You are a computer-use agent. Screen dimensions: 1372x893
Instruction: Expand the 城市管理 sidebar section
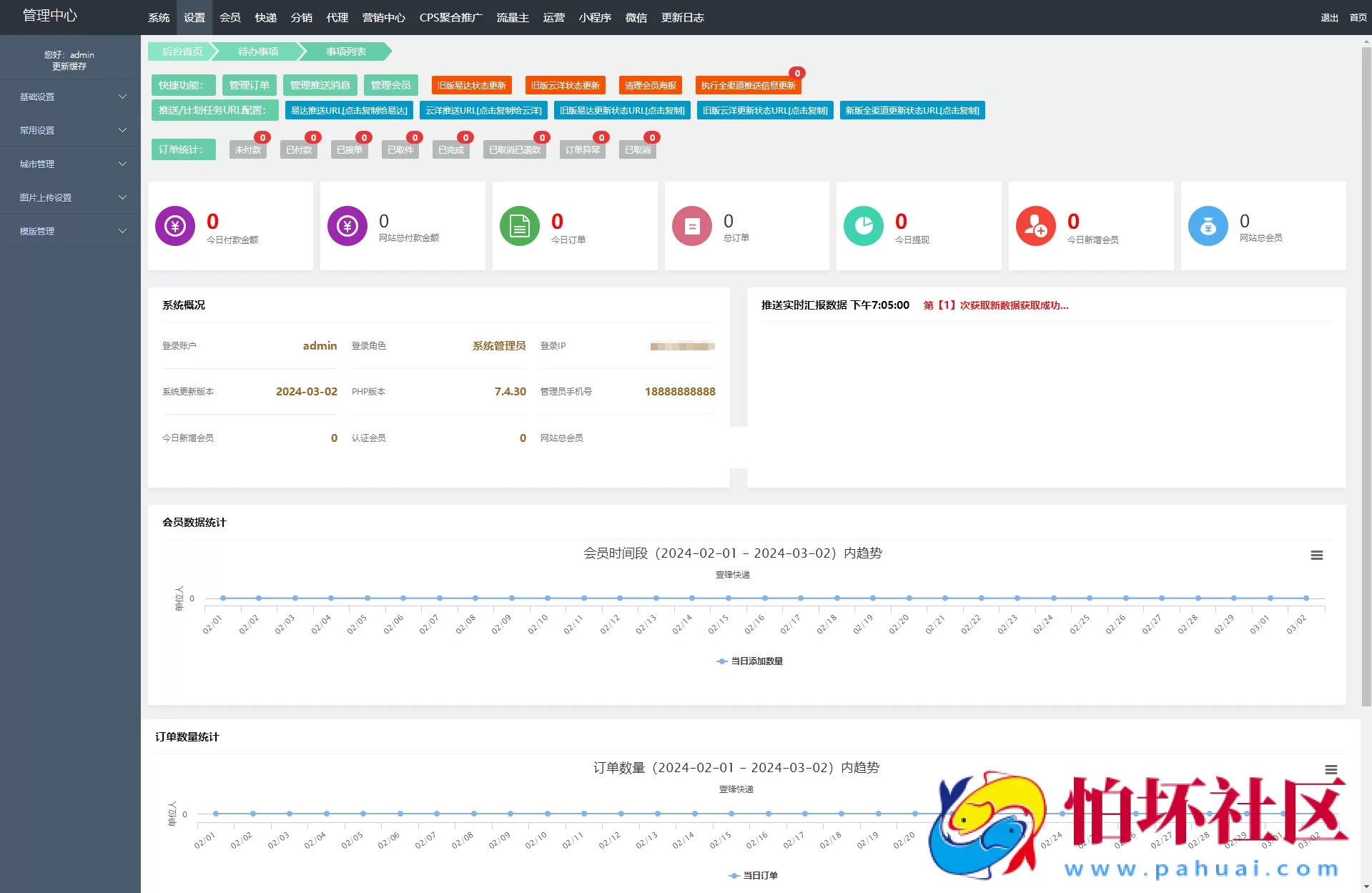[x=69, y=164]
